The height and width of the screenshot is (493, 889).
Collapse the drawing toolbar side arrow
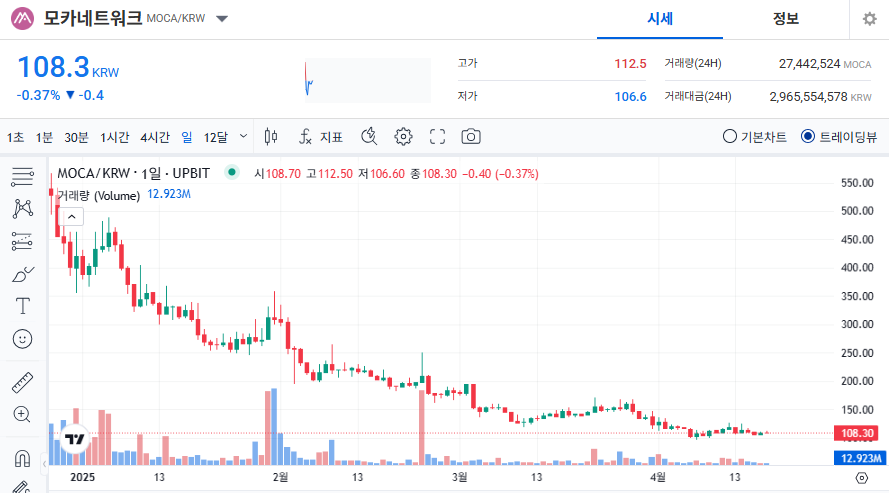tap(44, 465)
